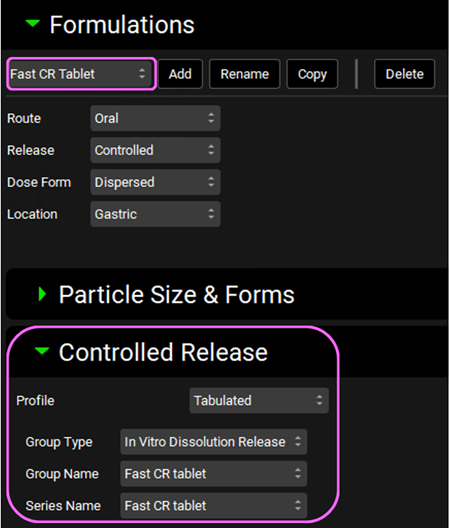Viewport: 450px width, 528px height.
Task: Open the Release dropdown set to Controlled
Action: click(155, 151)
